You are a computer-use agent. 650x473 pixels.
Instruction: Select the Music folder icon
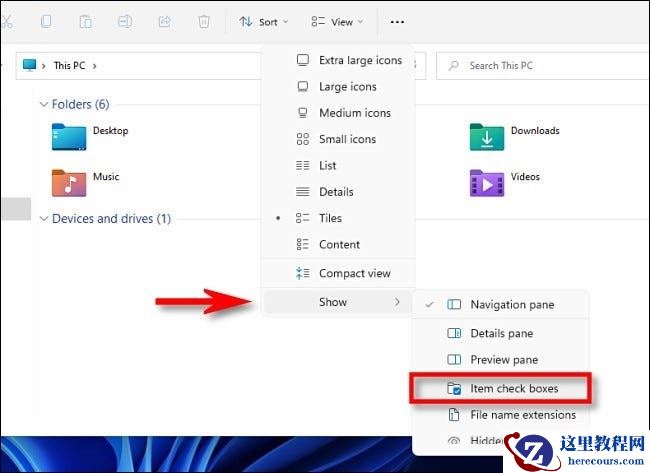(x=69, y=183)
